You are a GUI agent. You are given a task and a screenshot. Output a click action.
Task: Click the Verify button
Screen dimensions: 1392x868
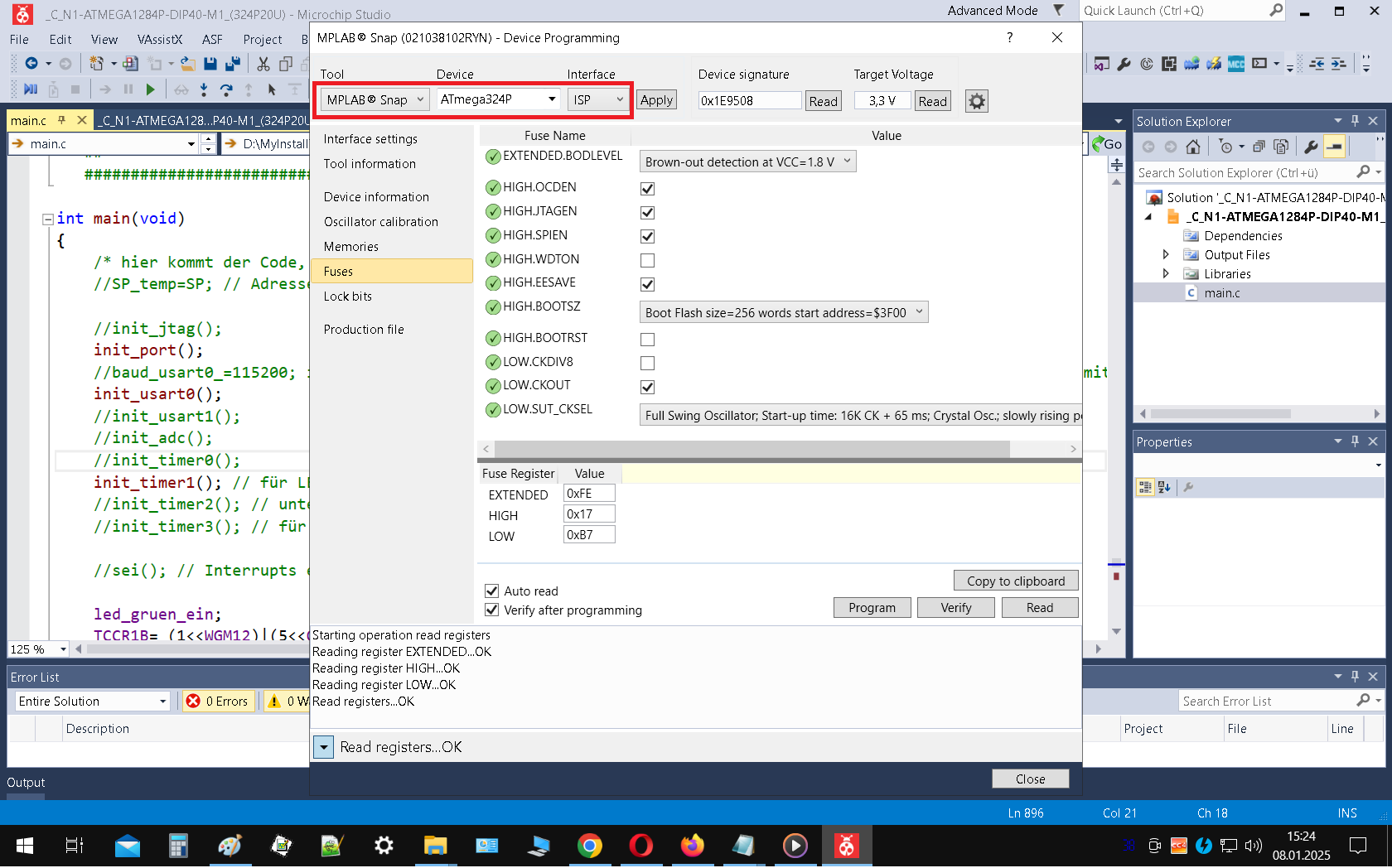(955, 608)
